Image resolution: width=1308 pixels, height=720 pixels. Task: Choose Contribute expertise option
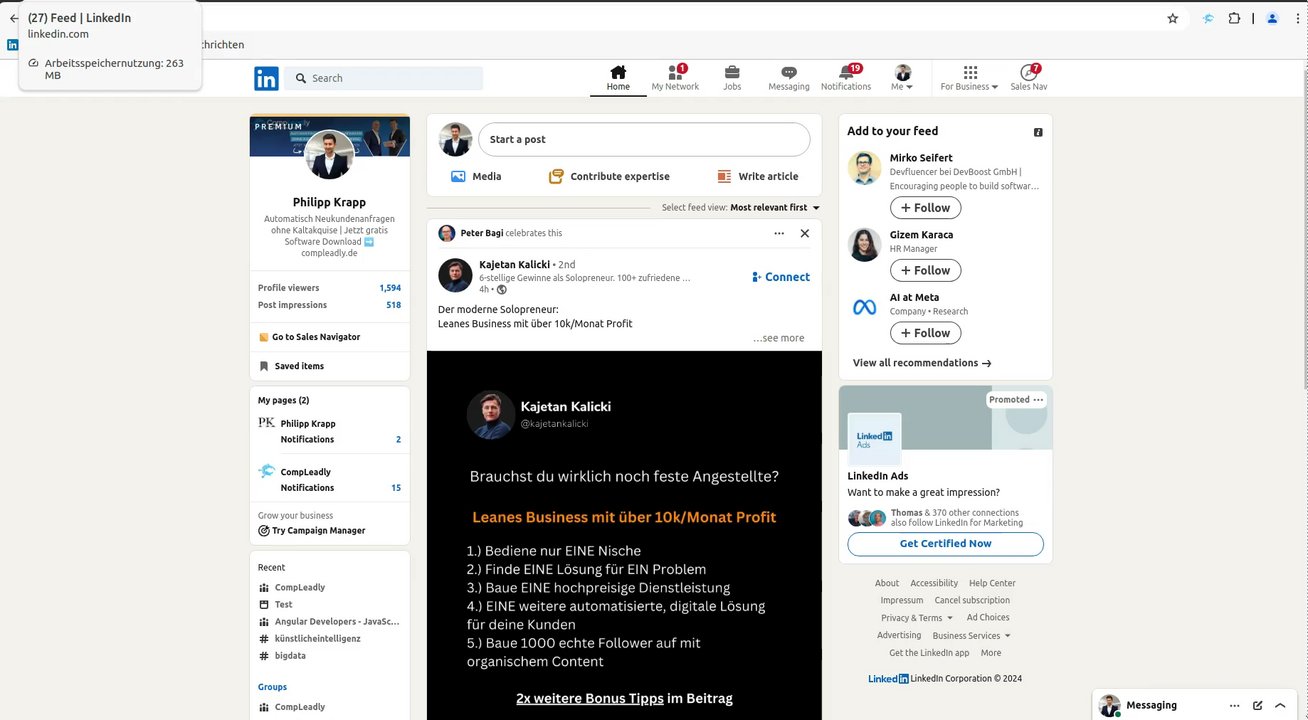pos(609,176)
